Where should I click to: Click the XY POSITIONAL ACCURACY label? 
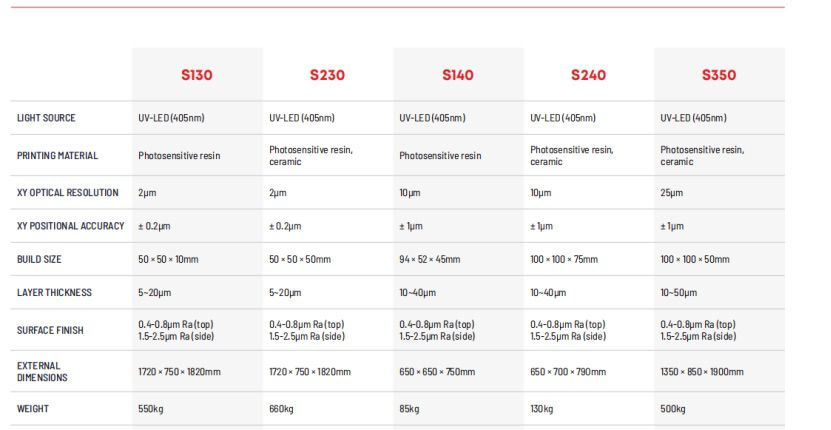tap(71, 226)
